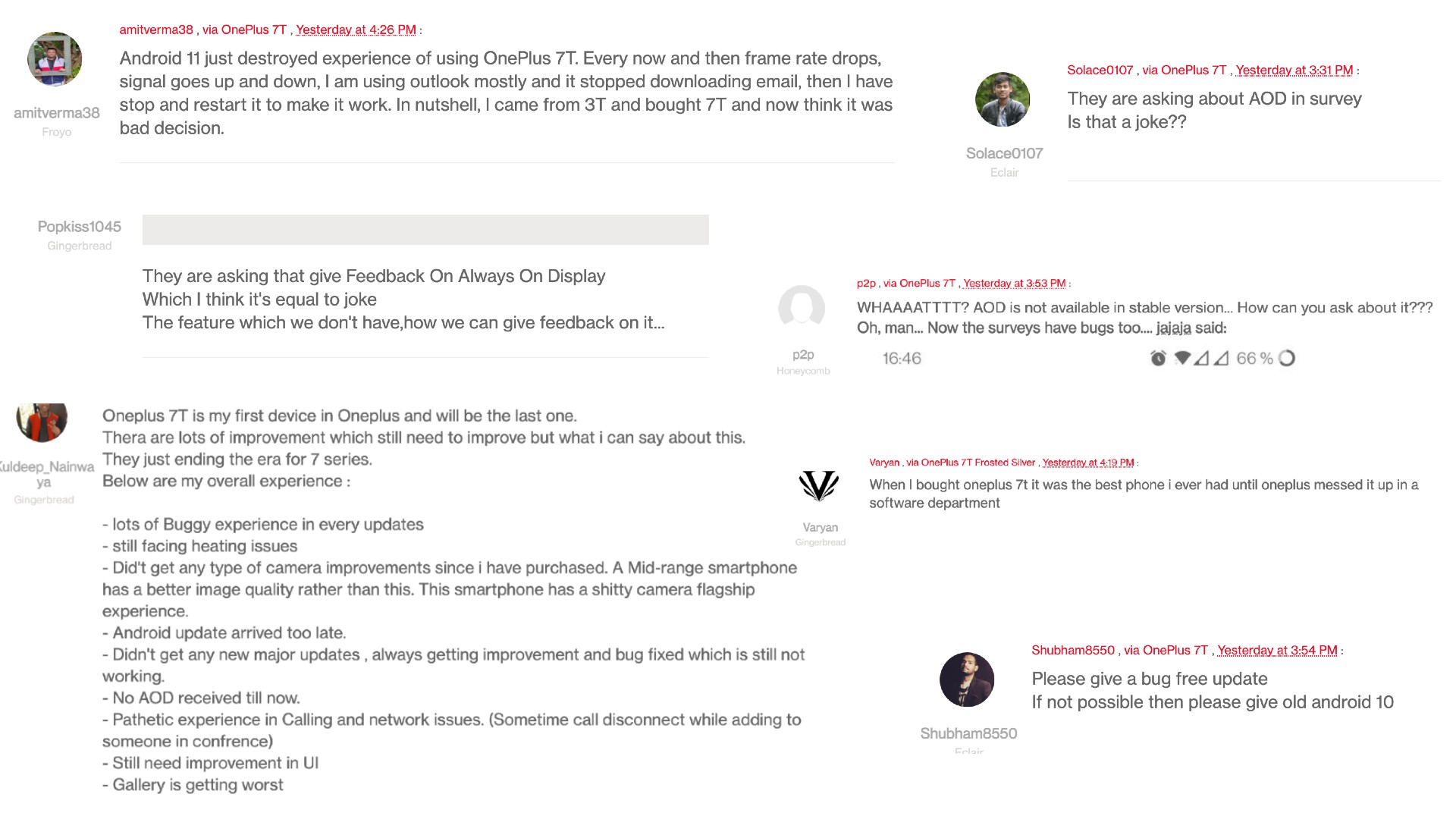Open red Solace0107 username link in post header
Viewport: 1456px width, 819px height.
click(1100, 71)
